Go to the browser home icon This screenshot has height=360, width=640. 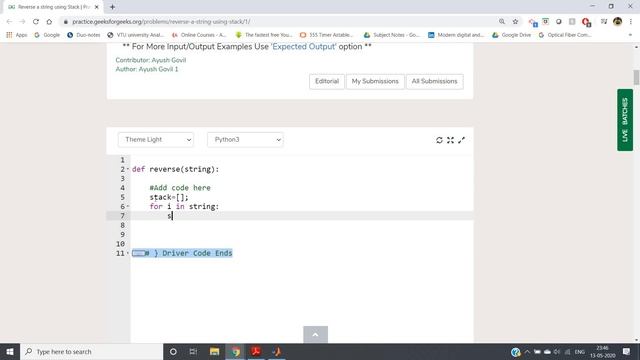click(x=49, y=22)
